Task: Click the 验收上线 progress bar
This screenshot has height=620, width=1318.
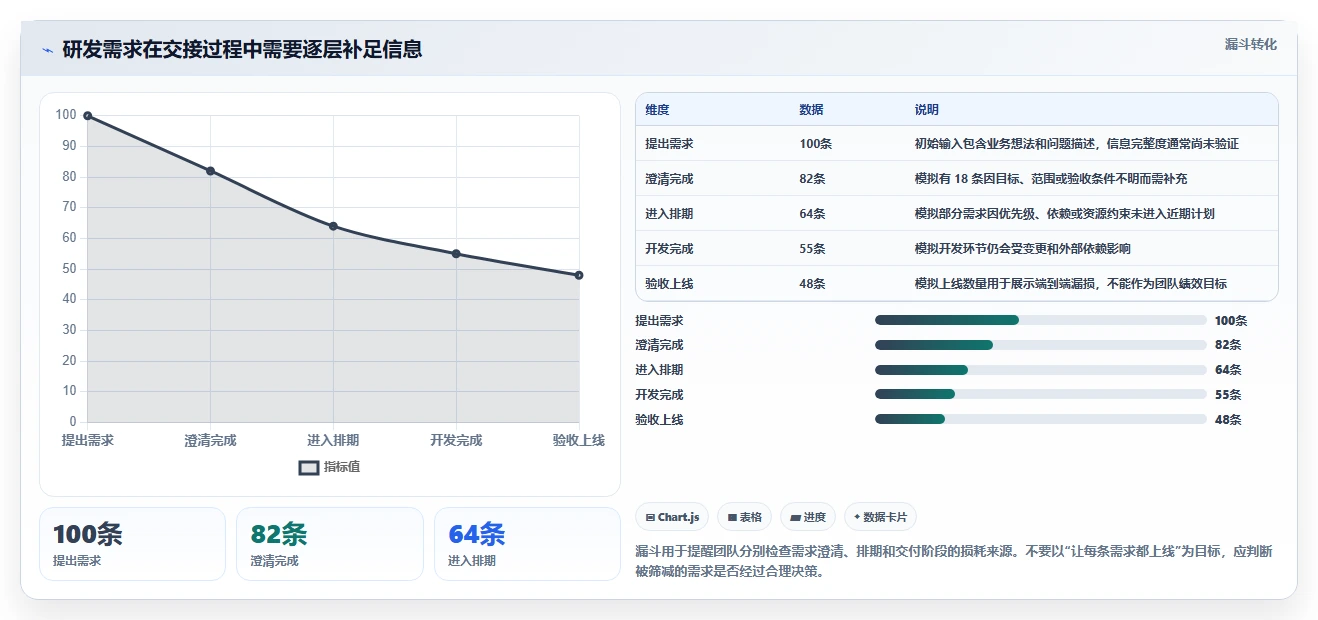Action: (x=1040, y=419)
